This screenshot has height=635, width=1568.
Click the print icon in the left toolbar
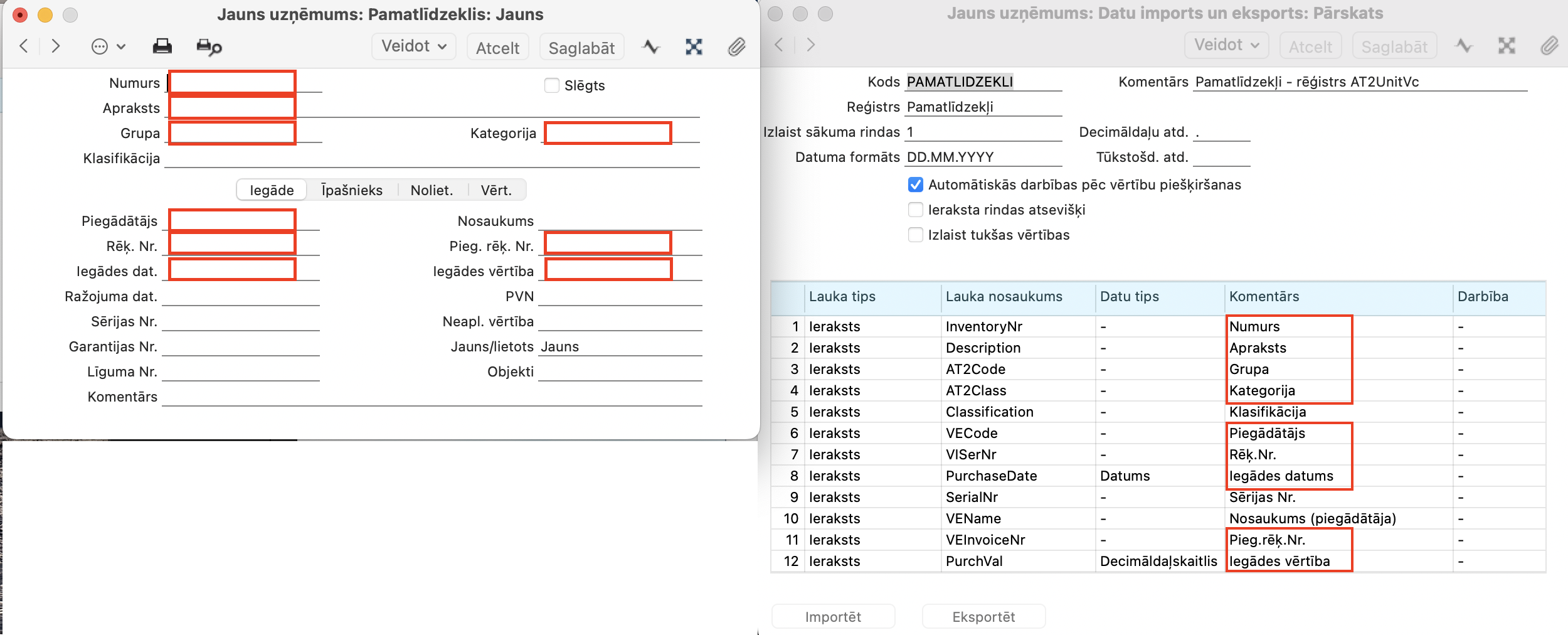[x=162, y=46]
